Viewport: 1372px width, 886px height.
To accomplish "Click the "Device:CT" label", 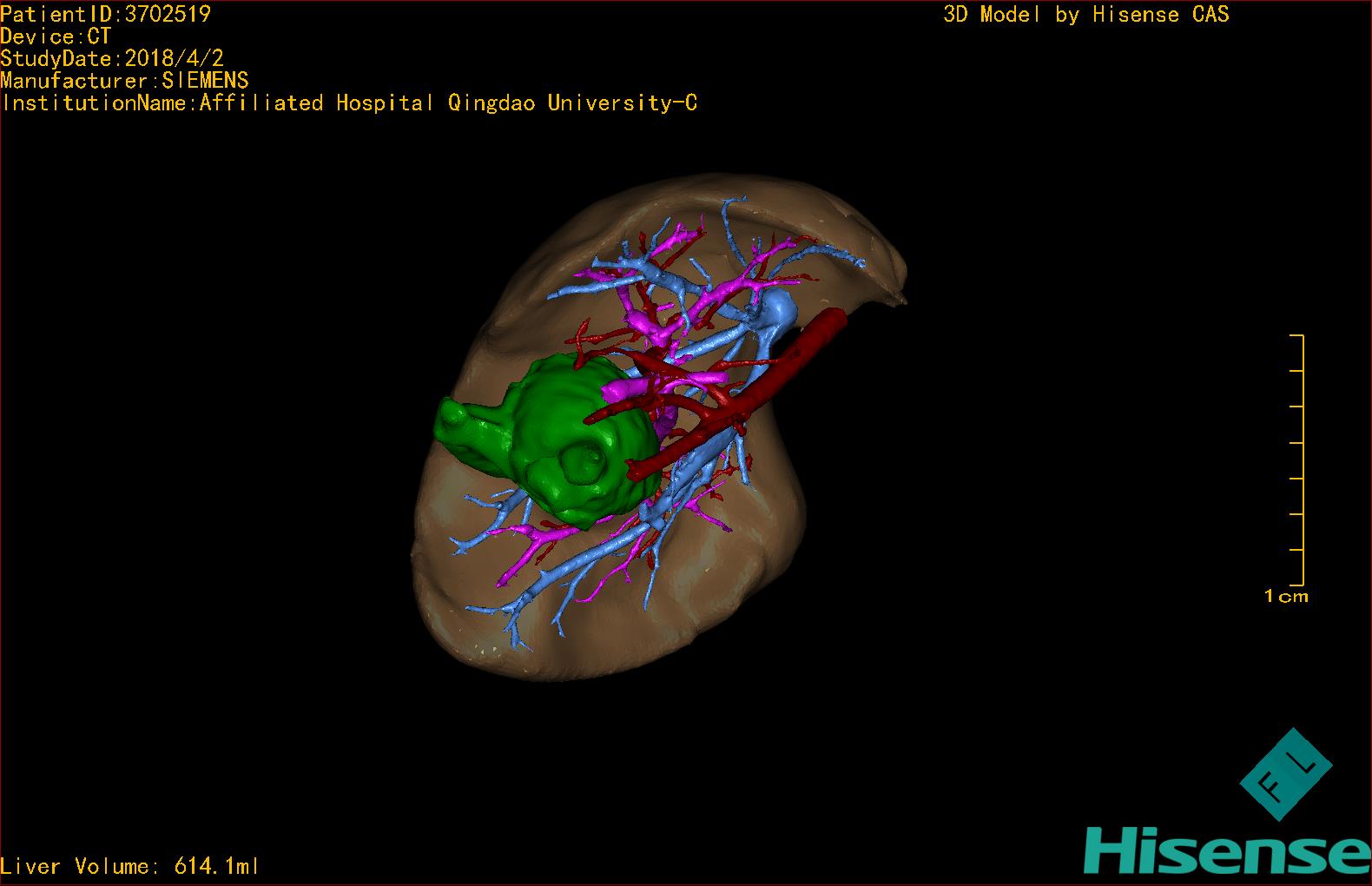I will [56, 36].
